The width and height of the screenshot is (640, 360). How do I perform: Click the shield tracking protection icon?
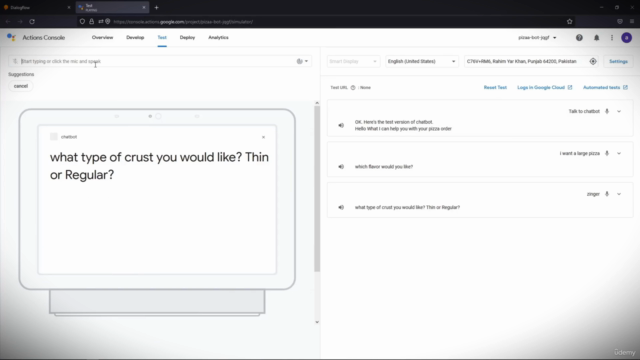82,22
